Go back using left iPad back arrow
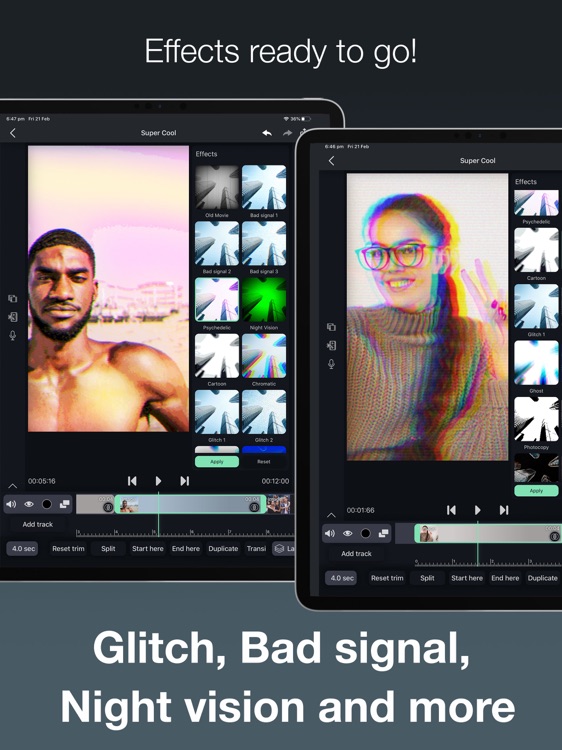This screenshot has height=750, width=562. (13, 133)
